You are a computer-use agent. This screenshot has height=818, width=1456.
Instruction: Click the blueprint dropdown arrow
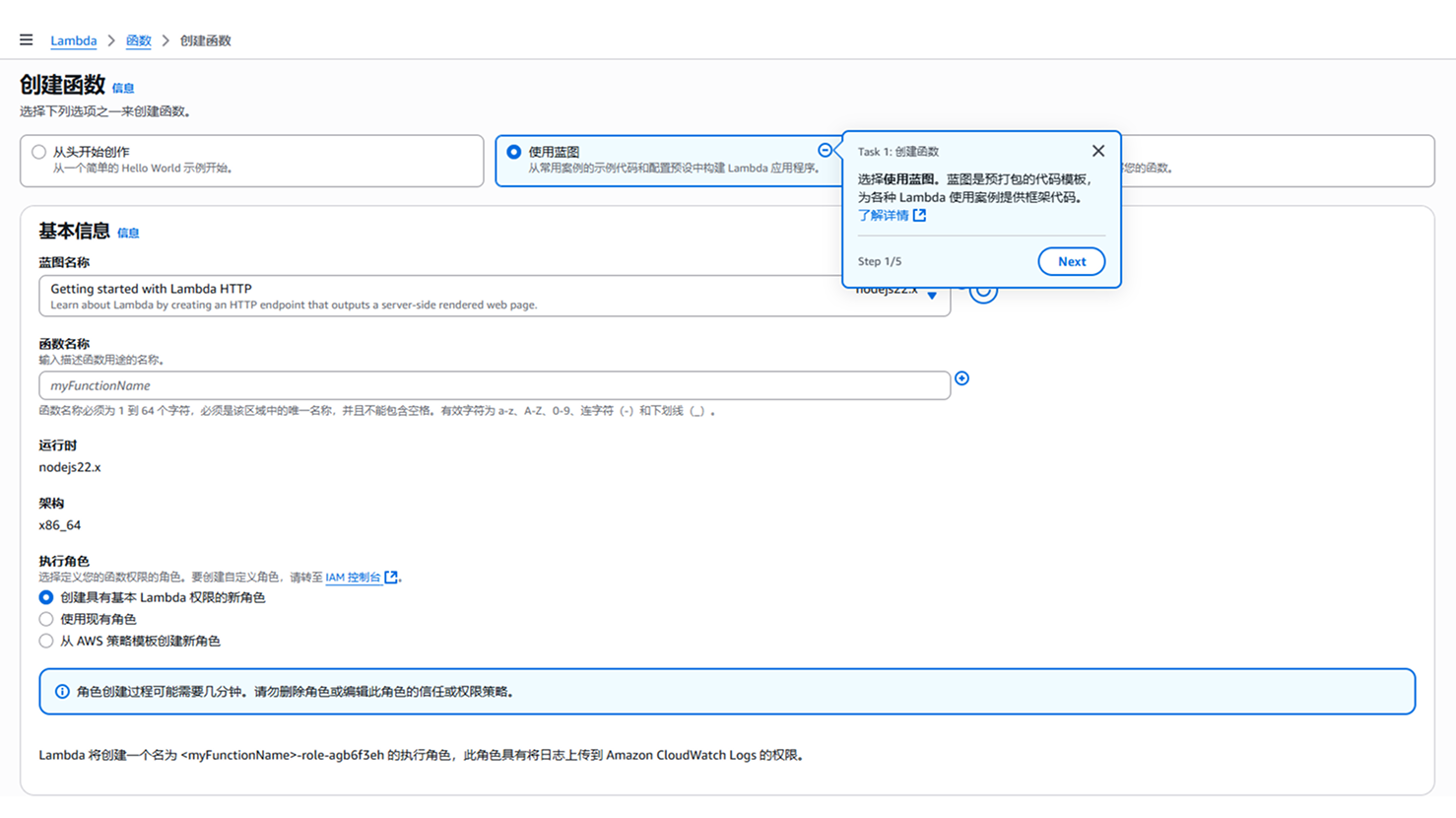[x=932, y=296]
